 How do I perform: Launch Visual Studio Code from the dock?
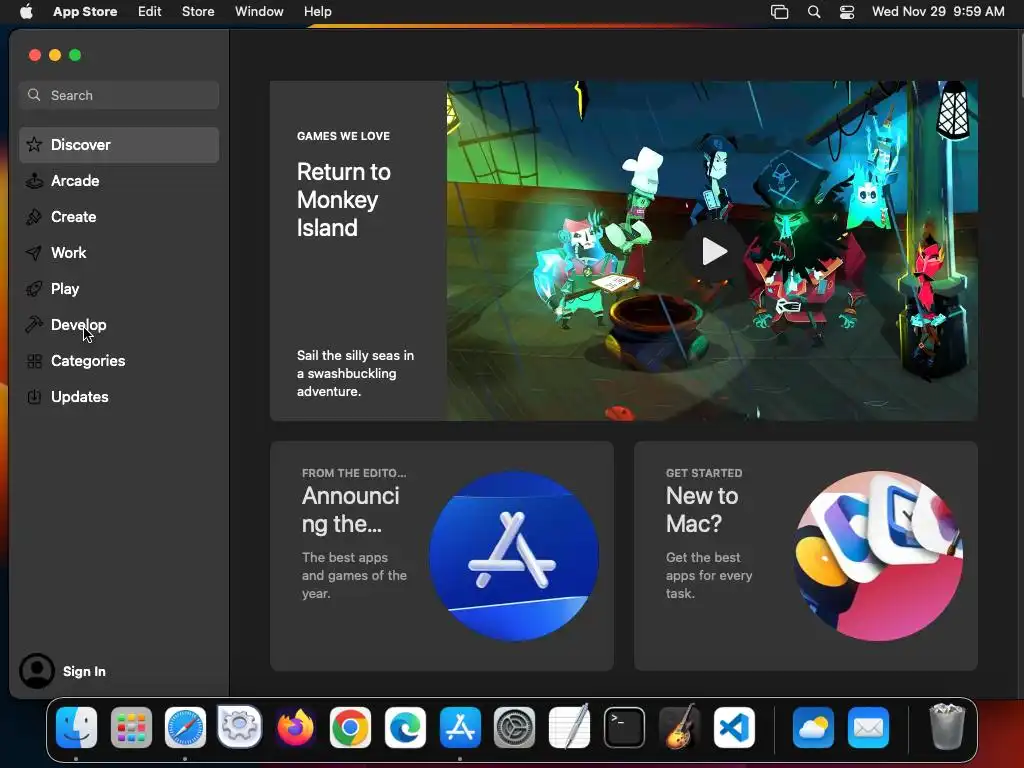tap(734, 727)
